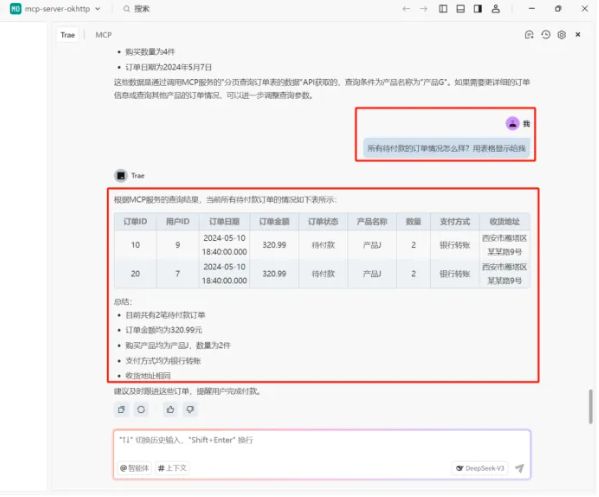
Task: Open the new chat icon in panel header
Action: coord(529,35)
